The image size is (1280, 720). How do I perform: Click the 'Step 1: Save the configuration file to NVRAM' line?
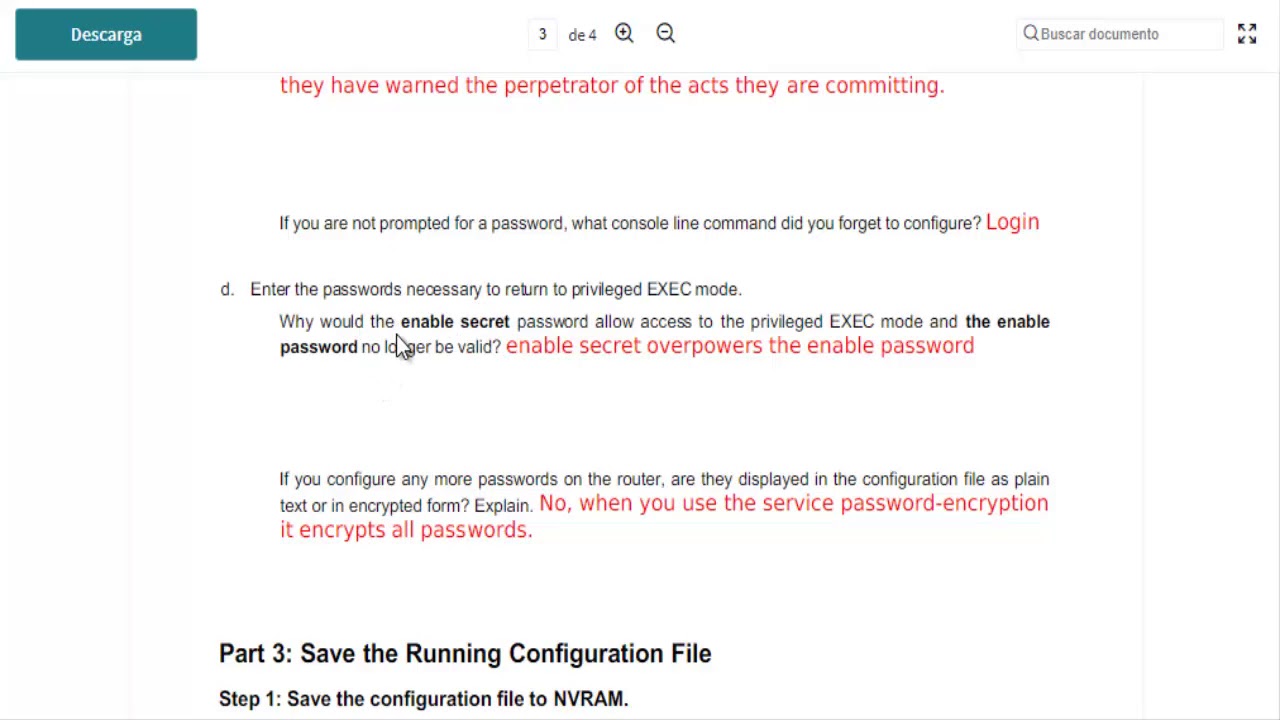click(423, 699)
